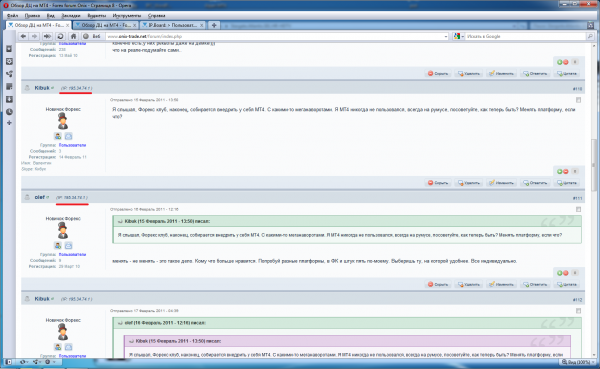This screenshot has height=369, width=600.
Task: Open post number link #112
Action: click(x=577, y=300)
